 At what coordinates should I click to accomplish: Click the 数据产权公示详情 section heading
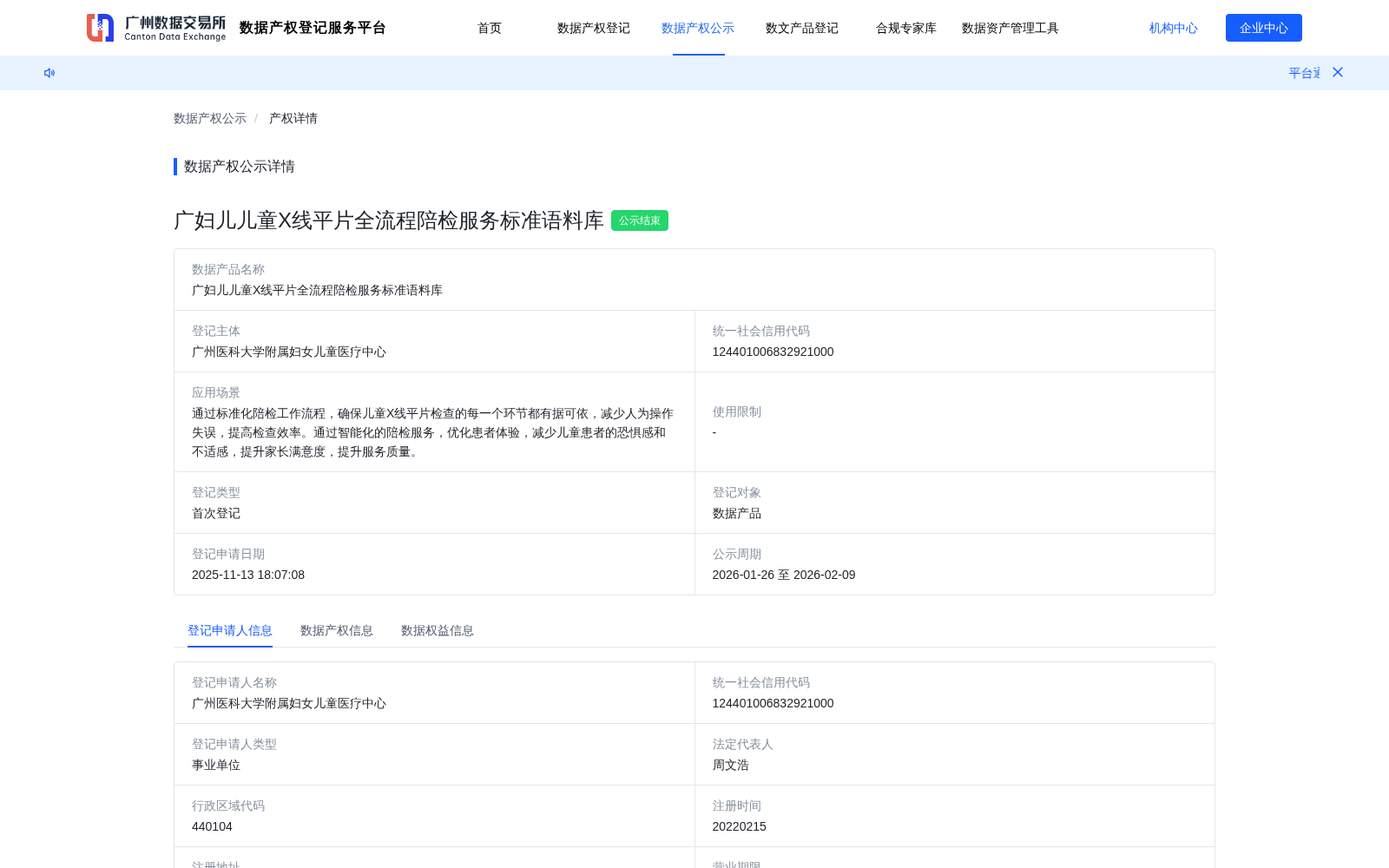coord(240,167)
